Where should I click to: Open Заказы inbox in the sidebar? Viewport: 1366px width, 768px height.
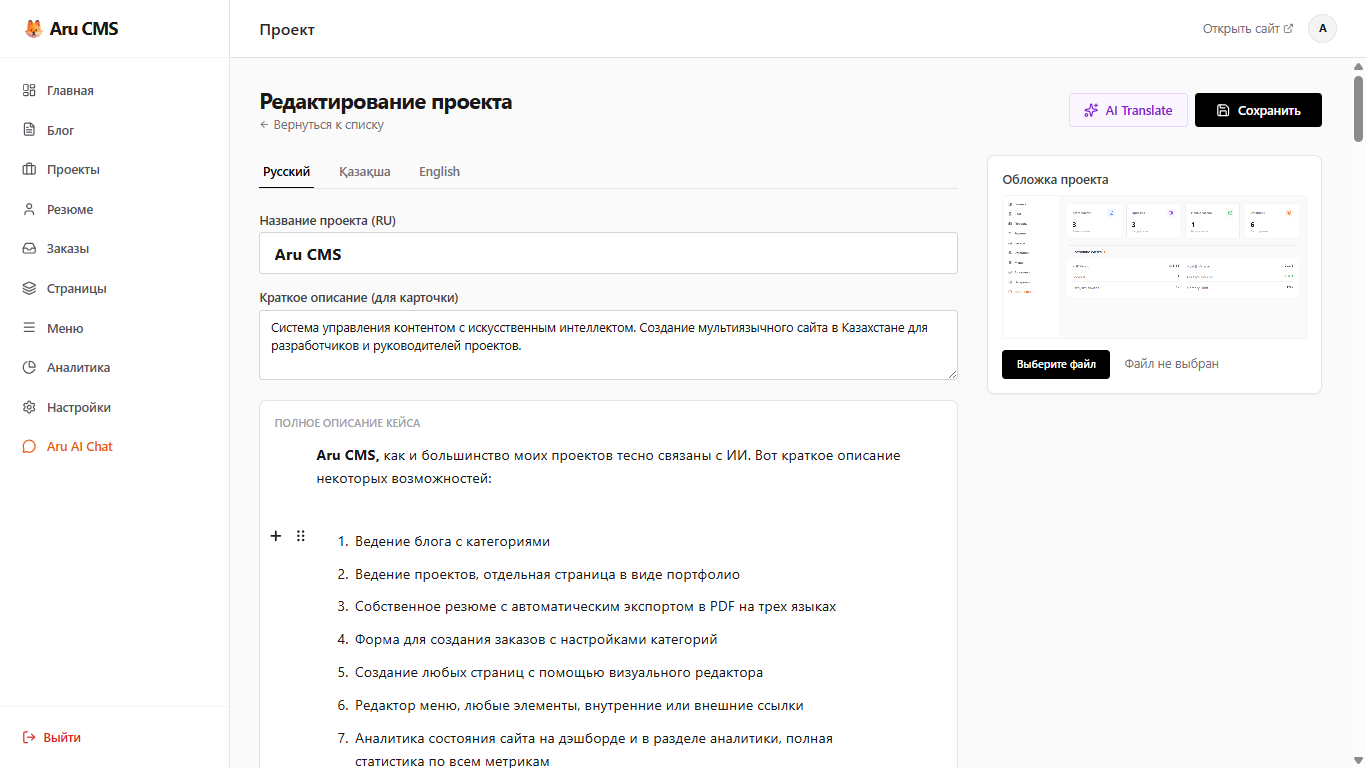[67, 249]
